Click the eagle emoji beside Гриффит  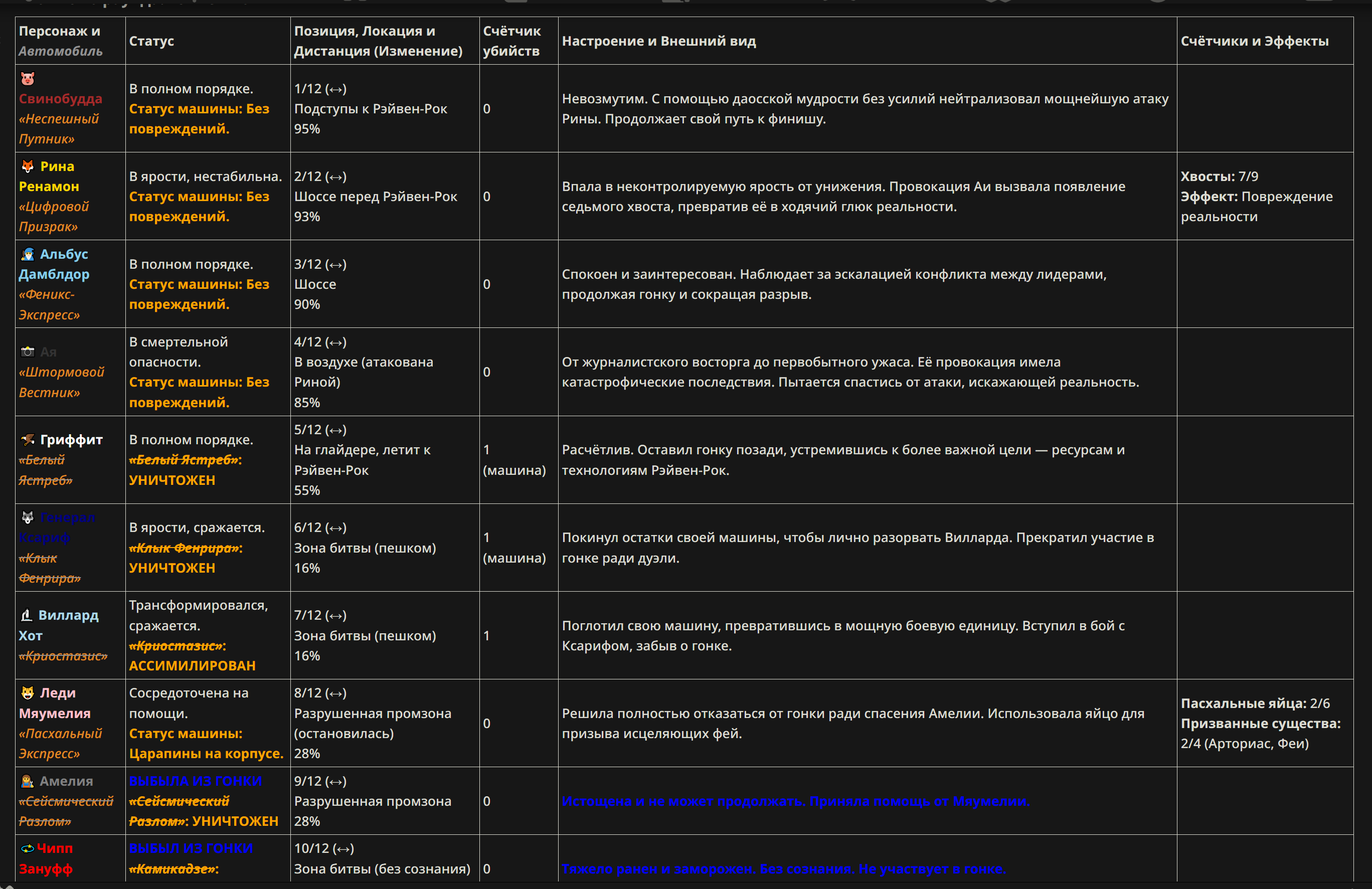(28, 440)
